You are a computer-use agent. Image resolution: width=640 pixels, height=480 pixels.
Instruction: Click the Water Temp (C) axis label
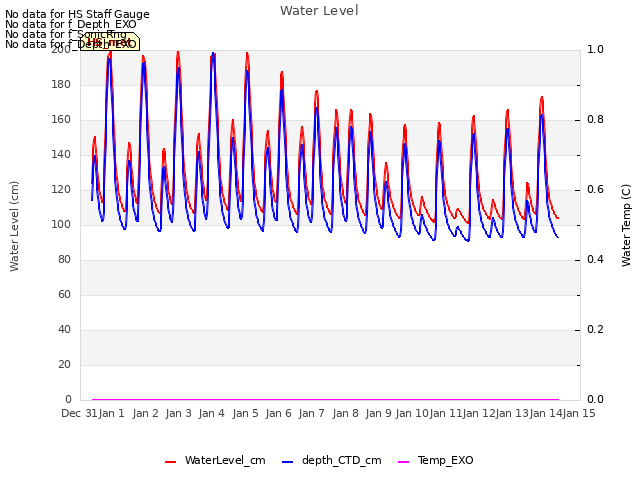pos(626,225)
